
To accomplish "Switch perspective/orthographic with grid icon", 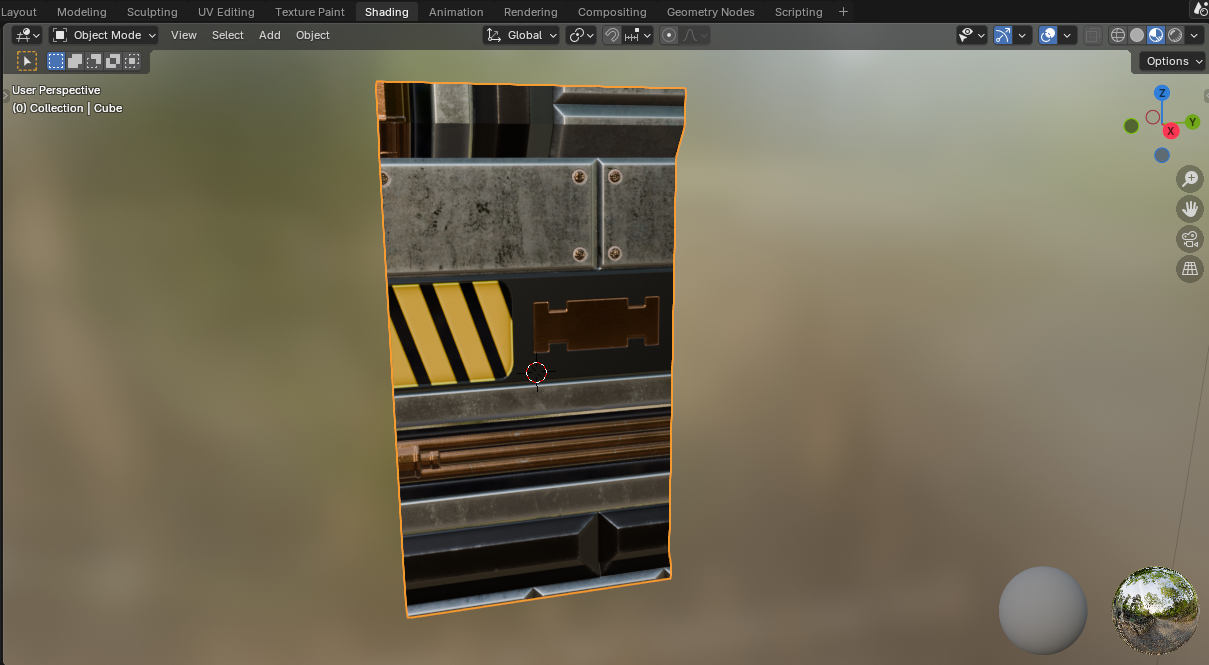I will click(x=1190, y=269).
